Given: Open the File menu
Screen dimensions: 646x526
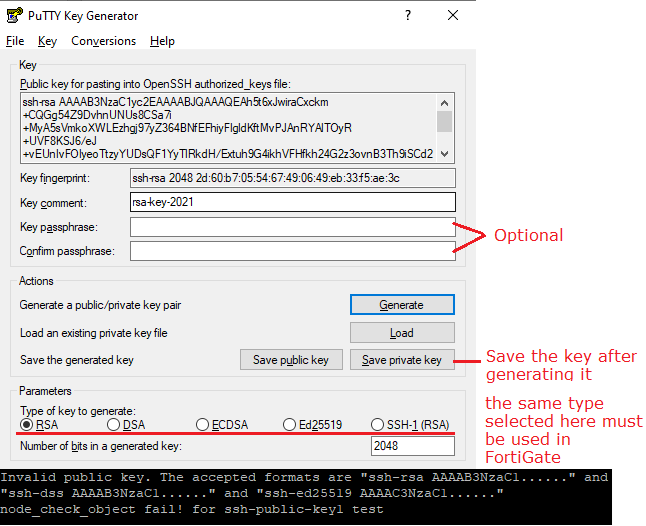Looking at the screenshot, I should point(15,41).
